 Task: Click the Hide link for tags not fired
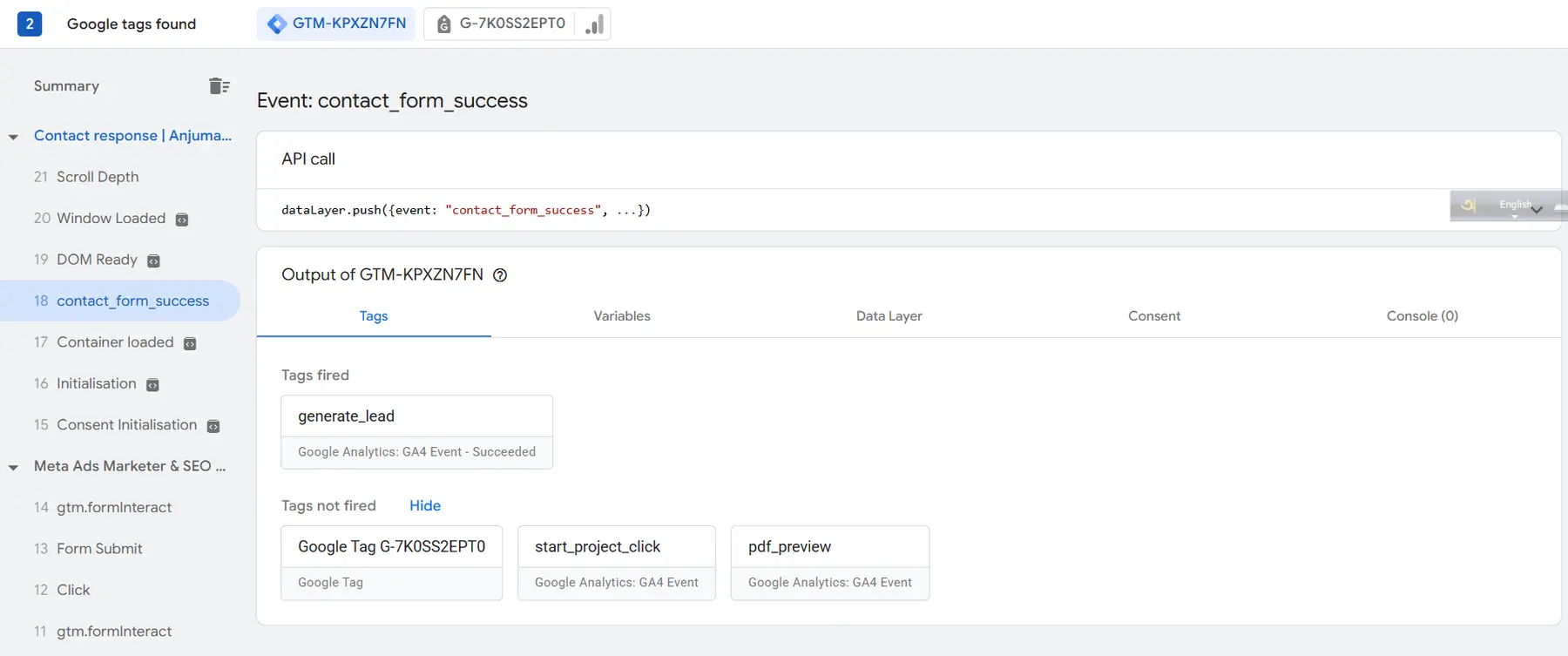click(x=425, y=505)
